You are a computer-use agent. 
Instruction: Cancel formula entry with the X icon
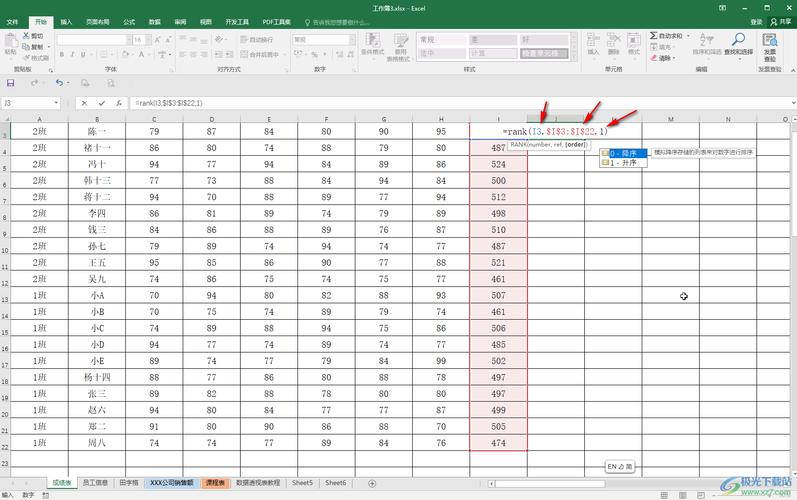point(84,103)
